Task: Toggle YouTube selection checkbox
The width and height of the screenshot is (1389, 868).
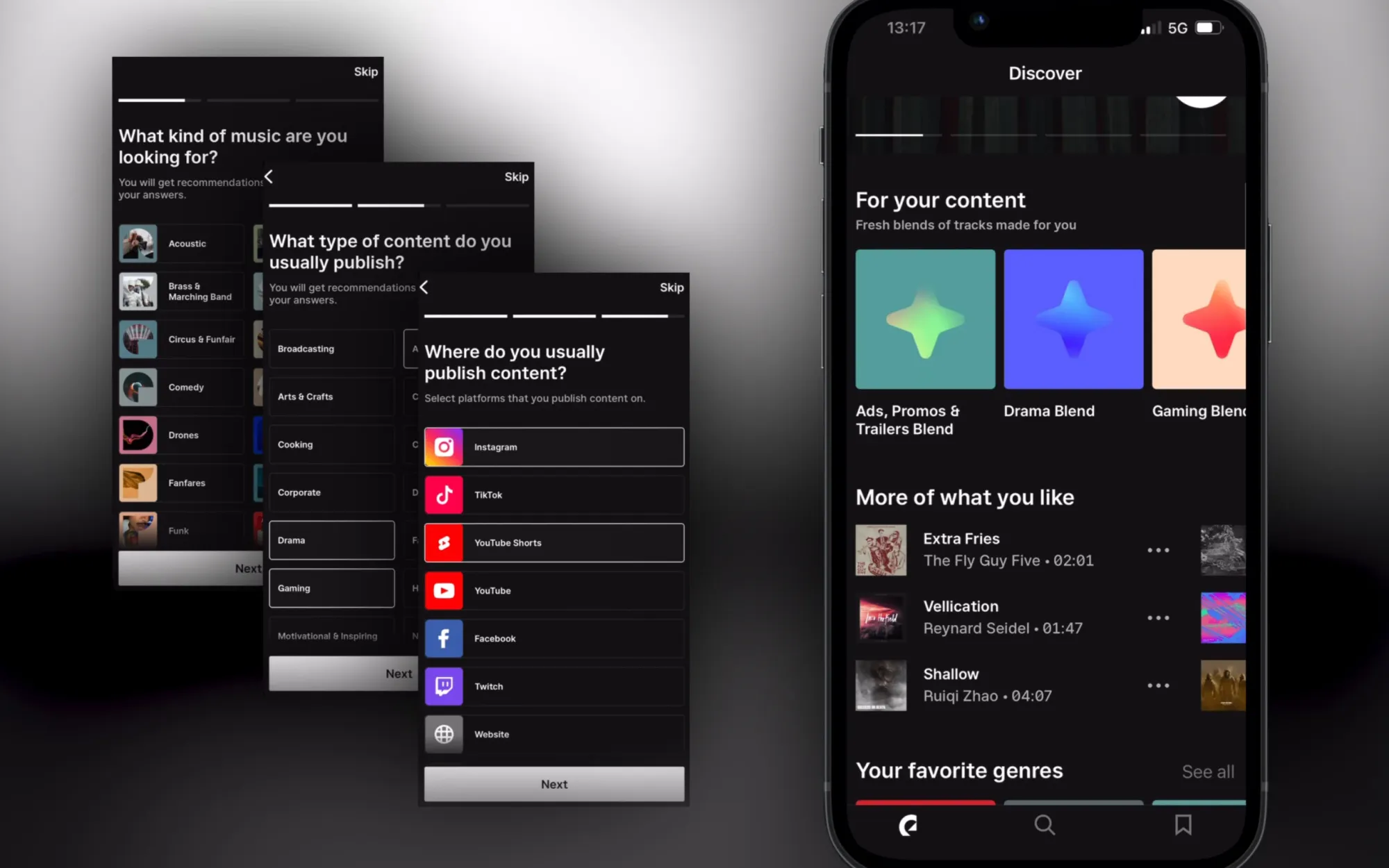Action: click(x=554, y=590)
